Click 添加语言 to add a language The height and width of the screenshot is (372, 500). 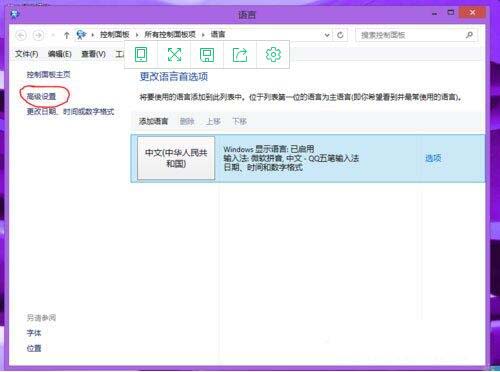(153, 121)
